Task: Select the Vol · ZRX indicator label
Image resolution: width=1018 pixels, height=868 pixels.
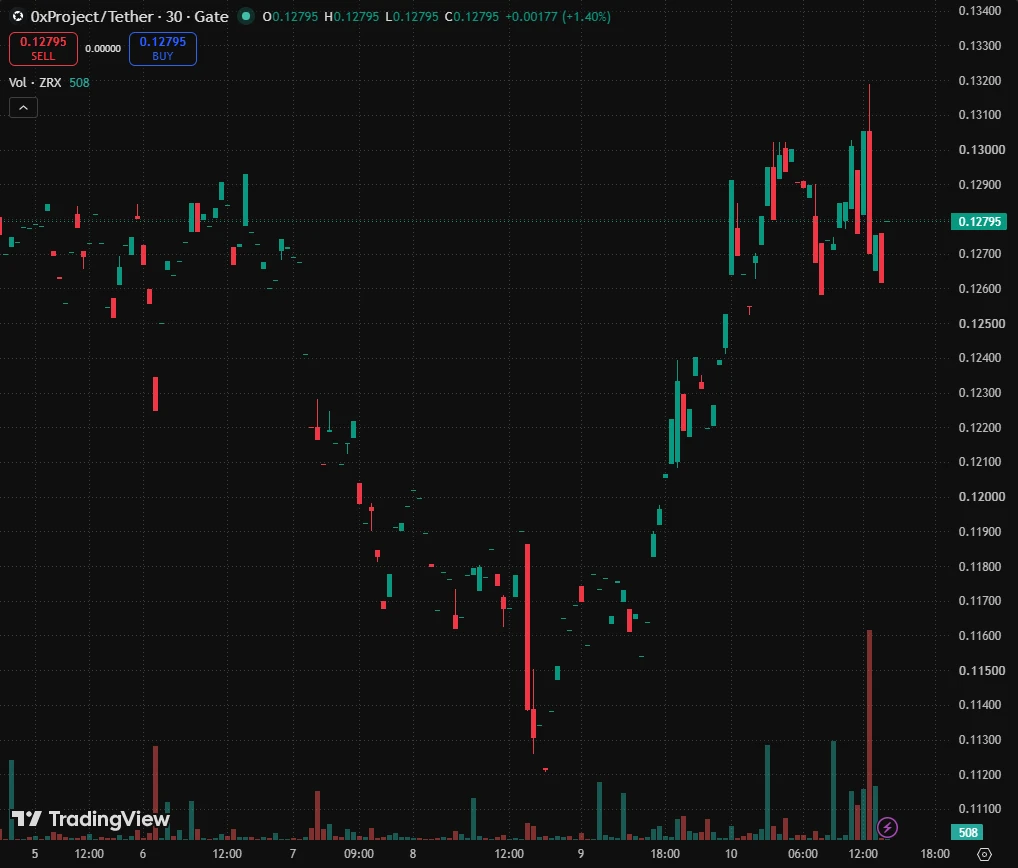Action: 35,82
